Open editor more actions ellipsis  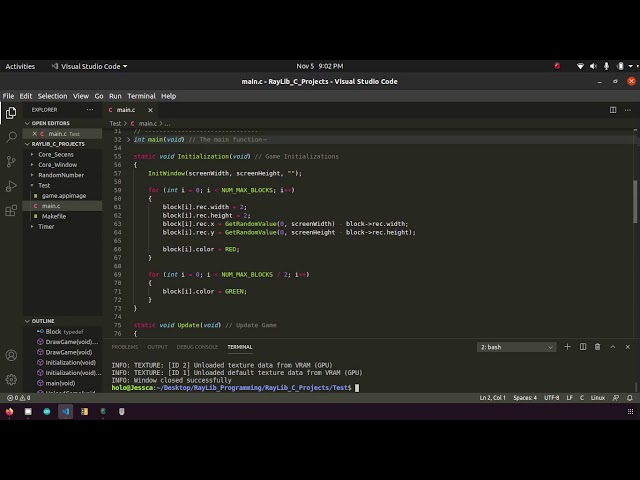click(x=628, y=110)
